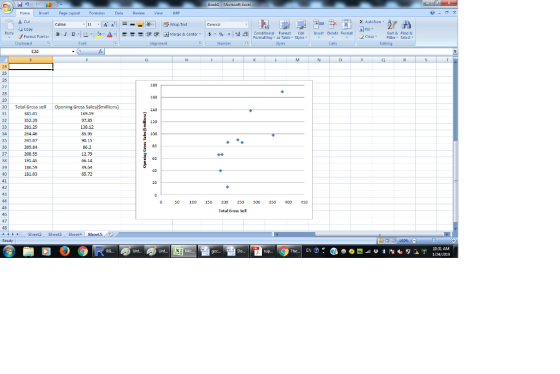Screen dimensions: 560x374
Task: Switch to the Data tab
Action: pyautogui.click(x=119, y=13)
